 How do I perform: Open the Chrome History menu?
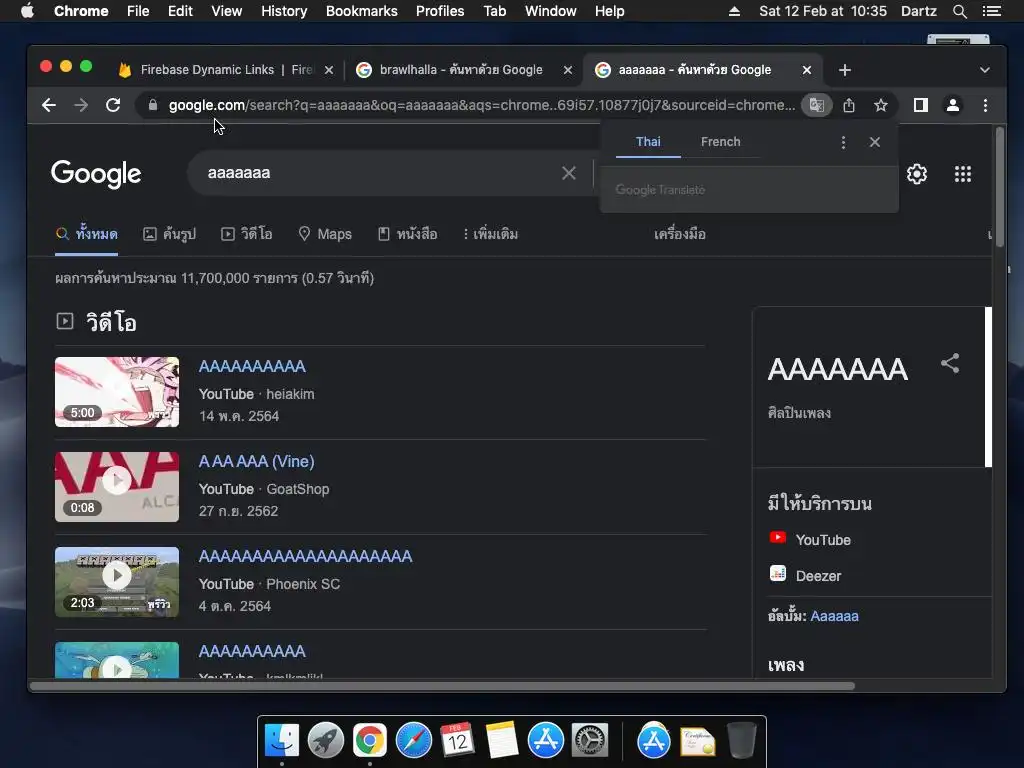(x=284, y=11)
